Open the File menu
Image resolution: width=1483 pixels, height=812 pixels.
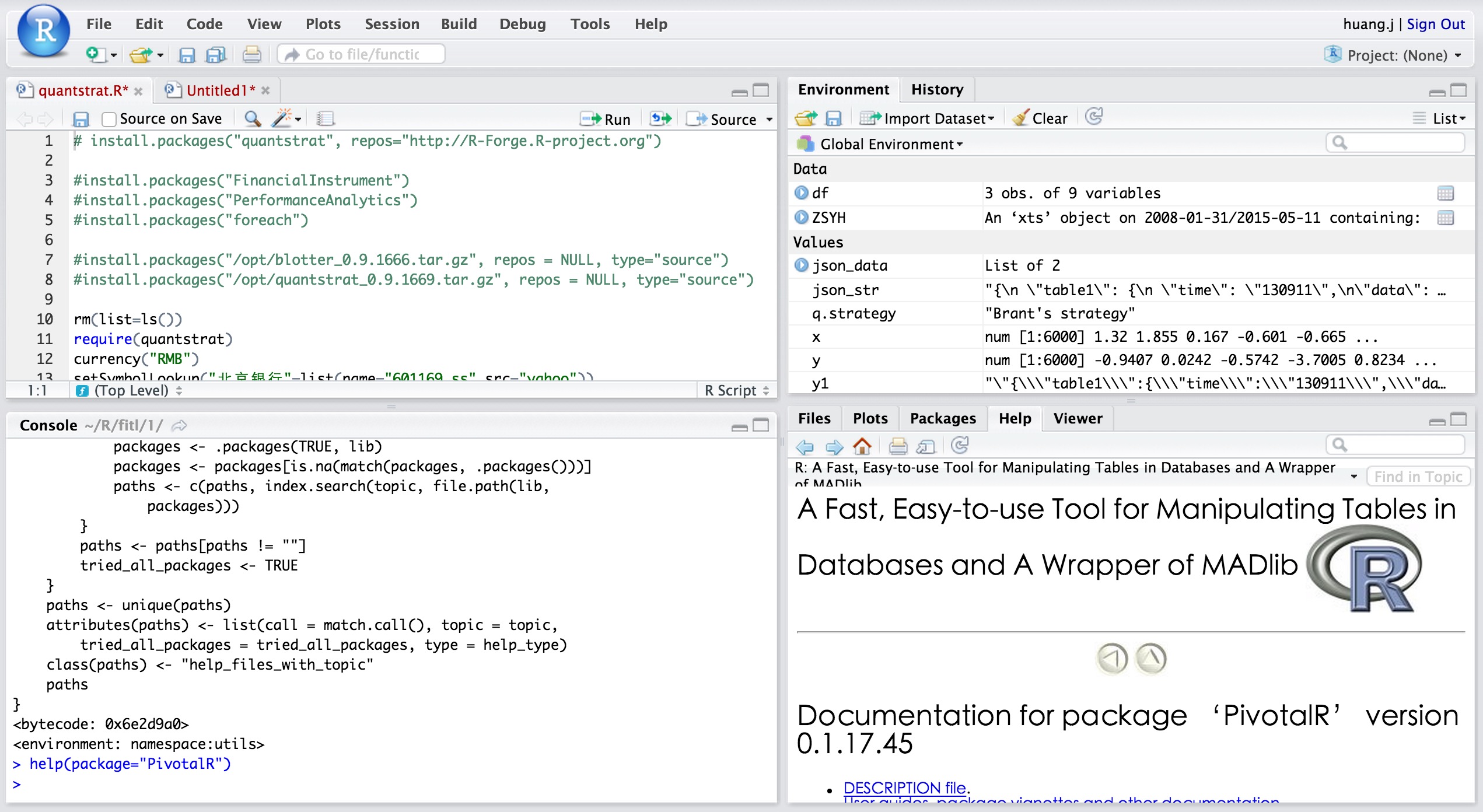(x=99, y=24)
